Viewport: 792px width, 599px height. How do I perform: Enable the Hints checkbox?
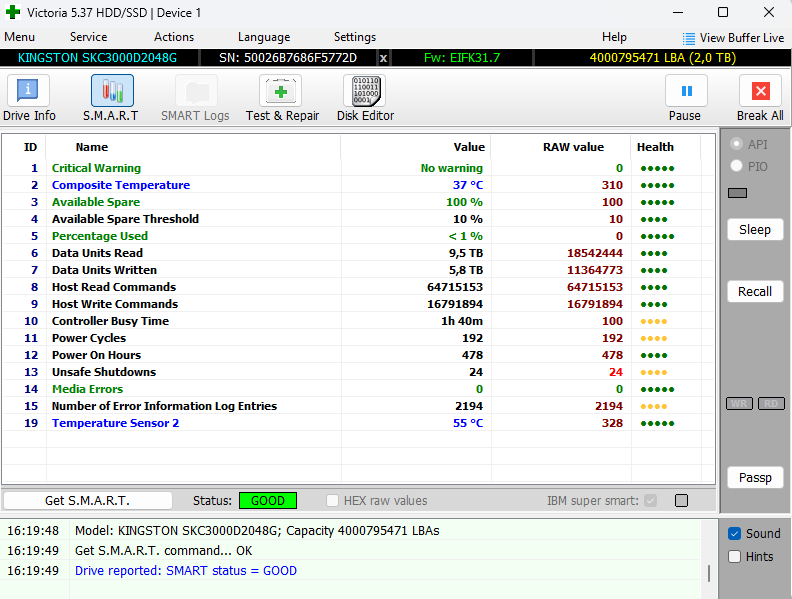coord(735,557)
